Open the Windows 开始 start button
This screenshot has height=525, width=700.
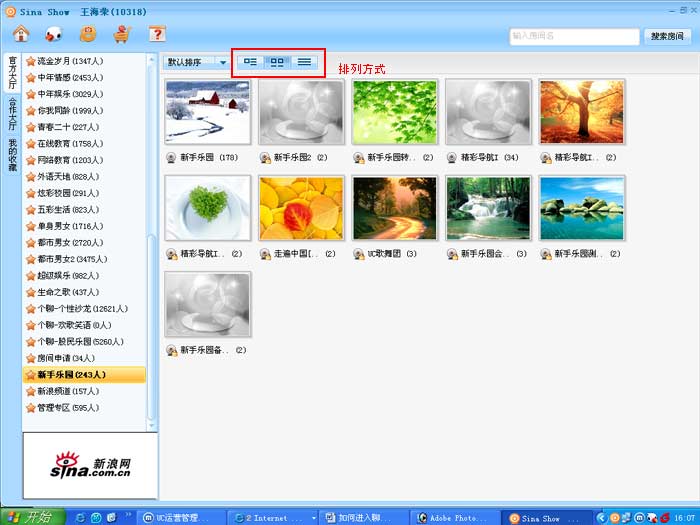pos(33,517)
